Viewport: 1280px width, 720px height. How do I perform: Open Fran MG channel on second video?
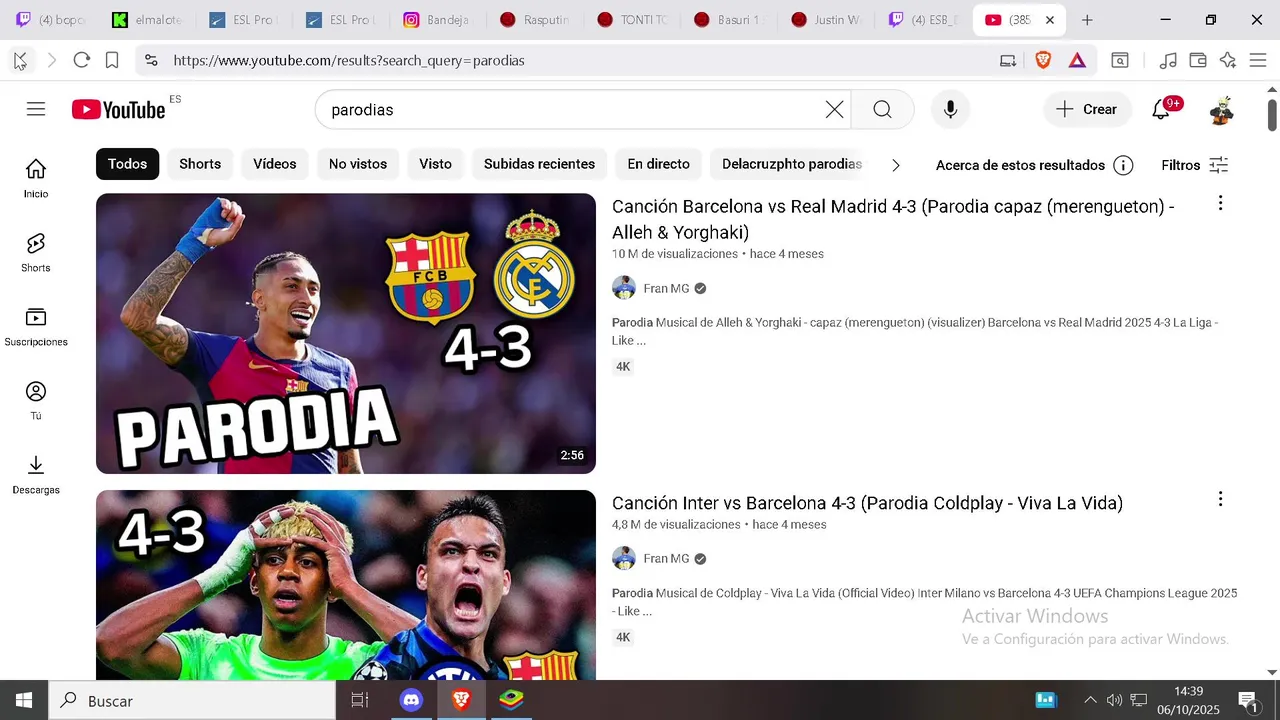pyautogui.click(x=666, y=559)
